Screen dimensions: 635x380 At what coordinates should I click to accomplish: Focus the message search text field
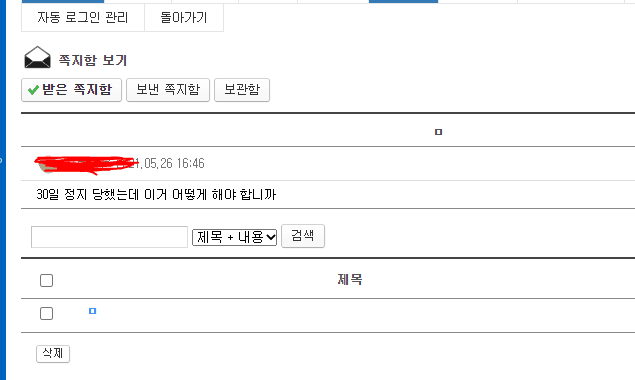109,237
